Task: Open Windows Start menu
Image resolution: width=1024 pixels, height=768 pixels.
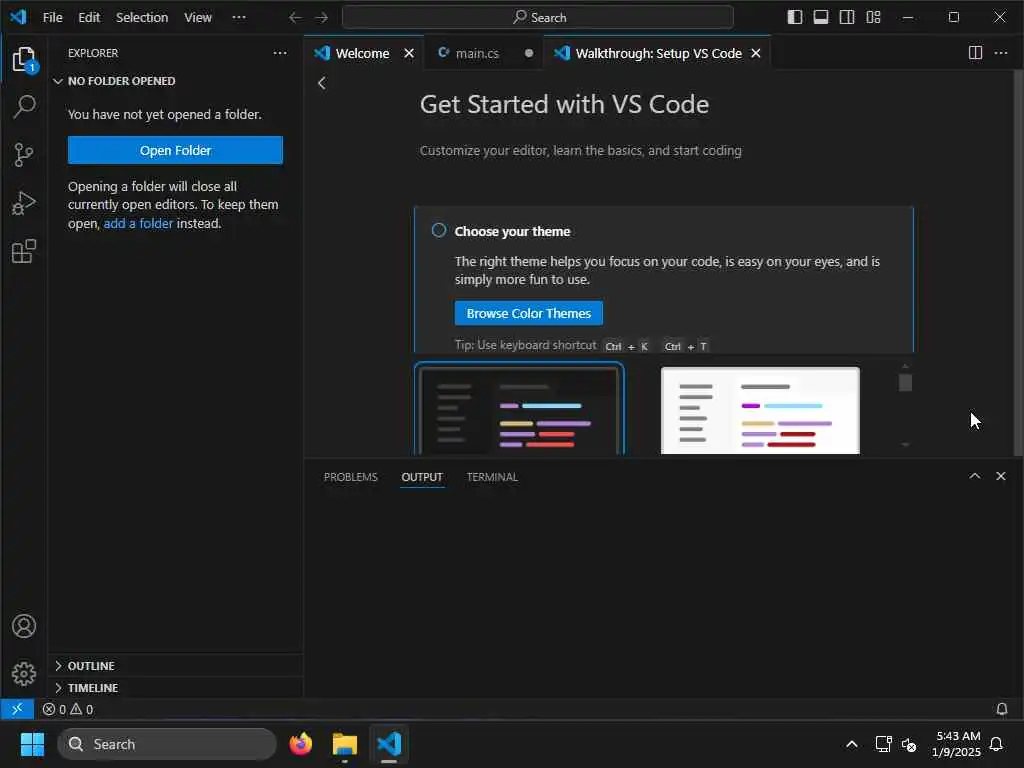Action: tap(32, 744)
